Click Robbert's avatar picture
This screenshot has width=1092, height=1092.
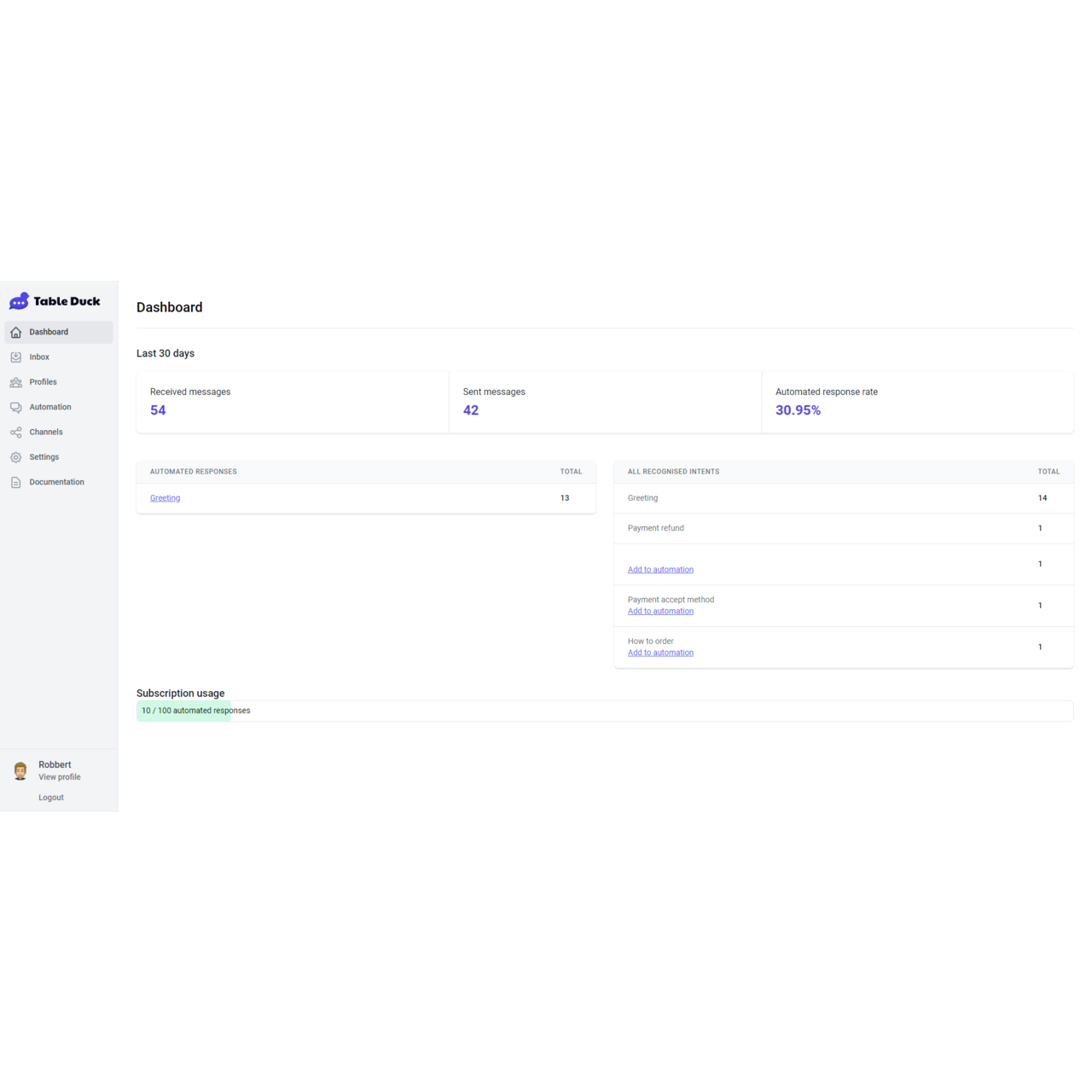[20, 771]
